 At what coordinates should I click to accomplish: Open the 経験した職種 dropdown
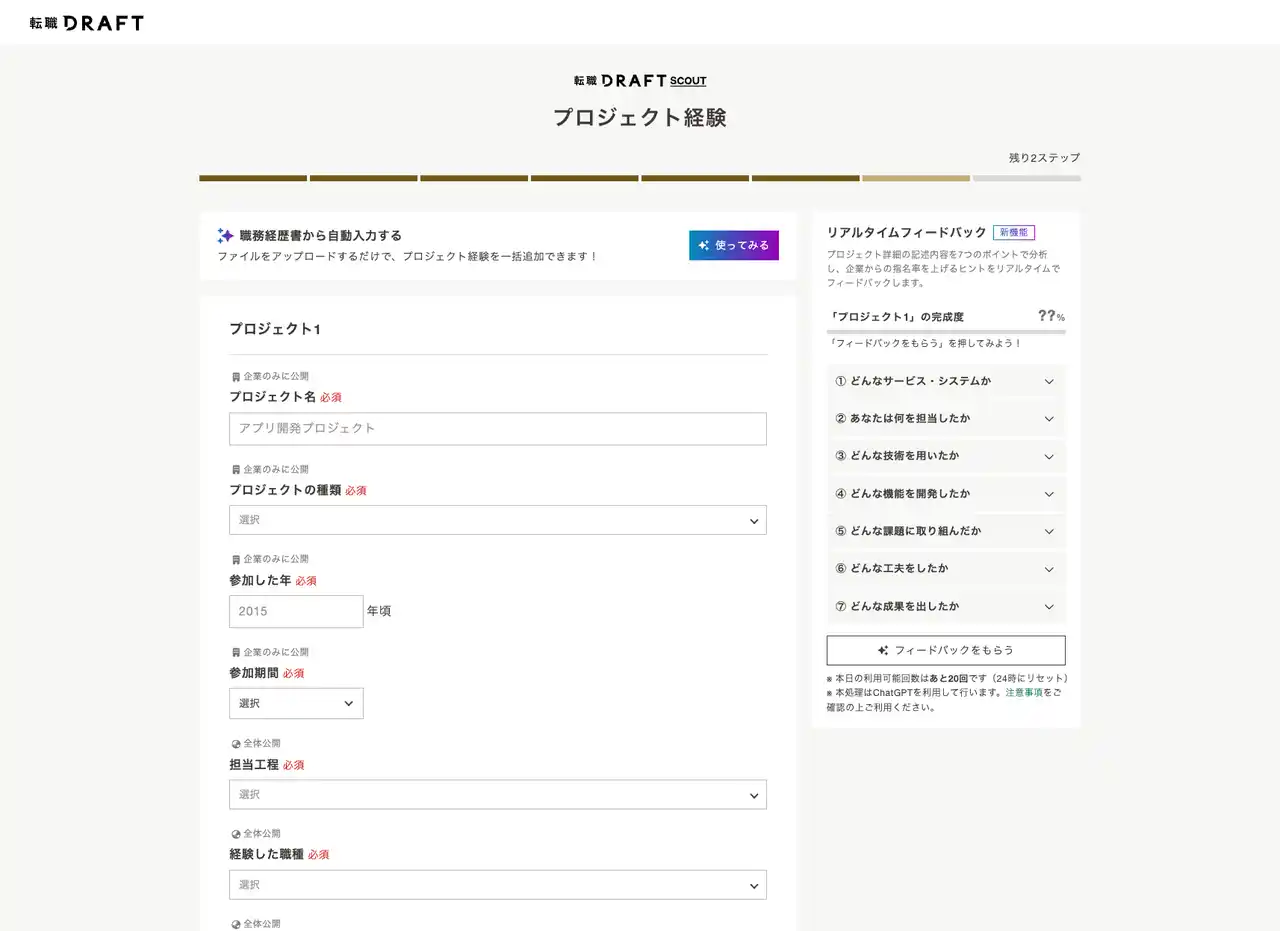497,885
